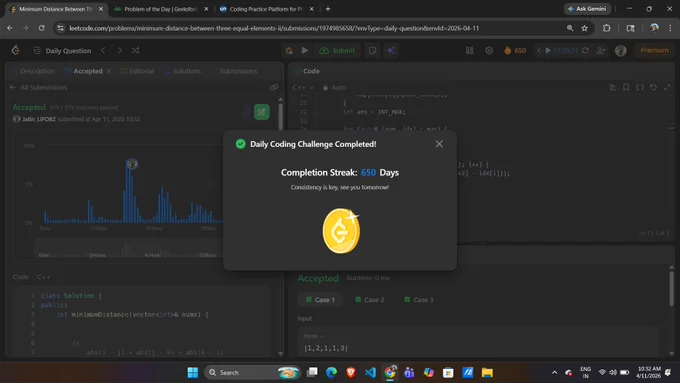The height and width of the screenshot is (383, 680).
Task: Open the Premium link
Action: tap(654, 50)
